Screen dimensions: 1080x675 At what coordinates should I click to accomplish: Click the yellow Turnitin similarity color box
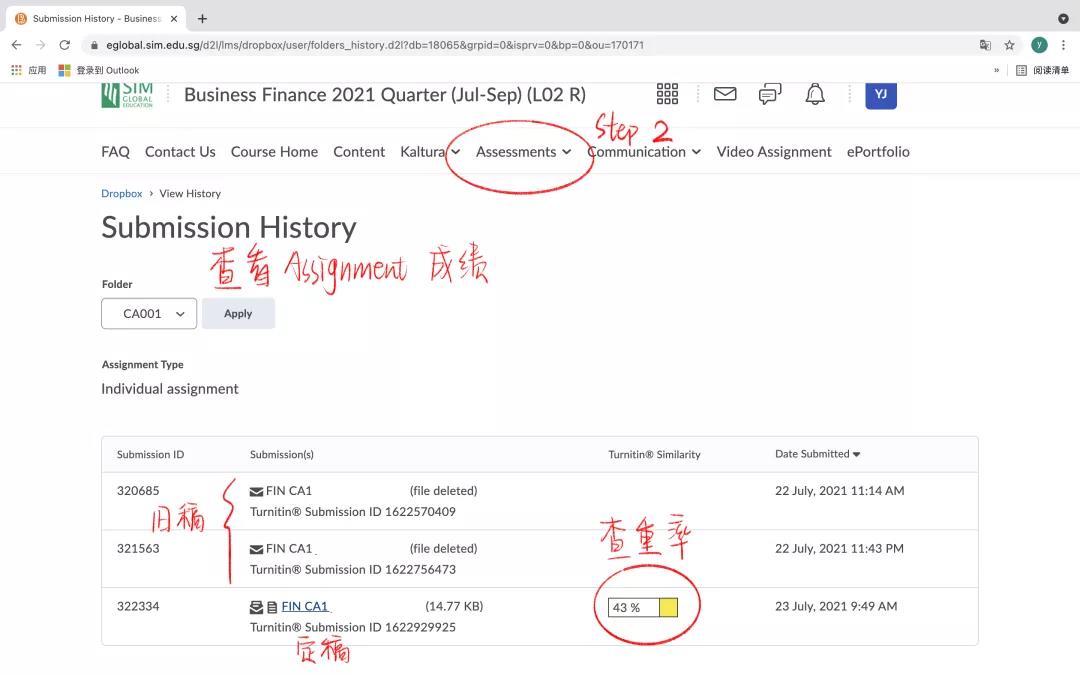point(668,607)
